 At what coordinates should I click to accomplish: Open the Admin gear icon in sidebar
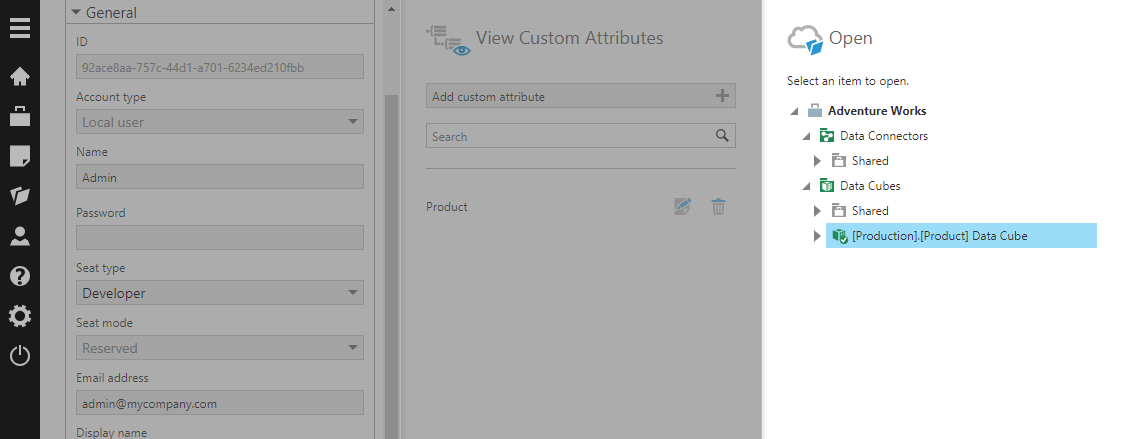pyautogui.click(x=19, y=316)
